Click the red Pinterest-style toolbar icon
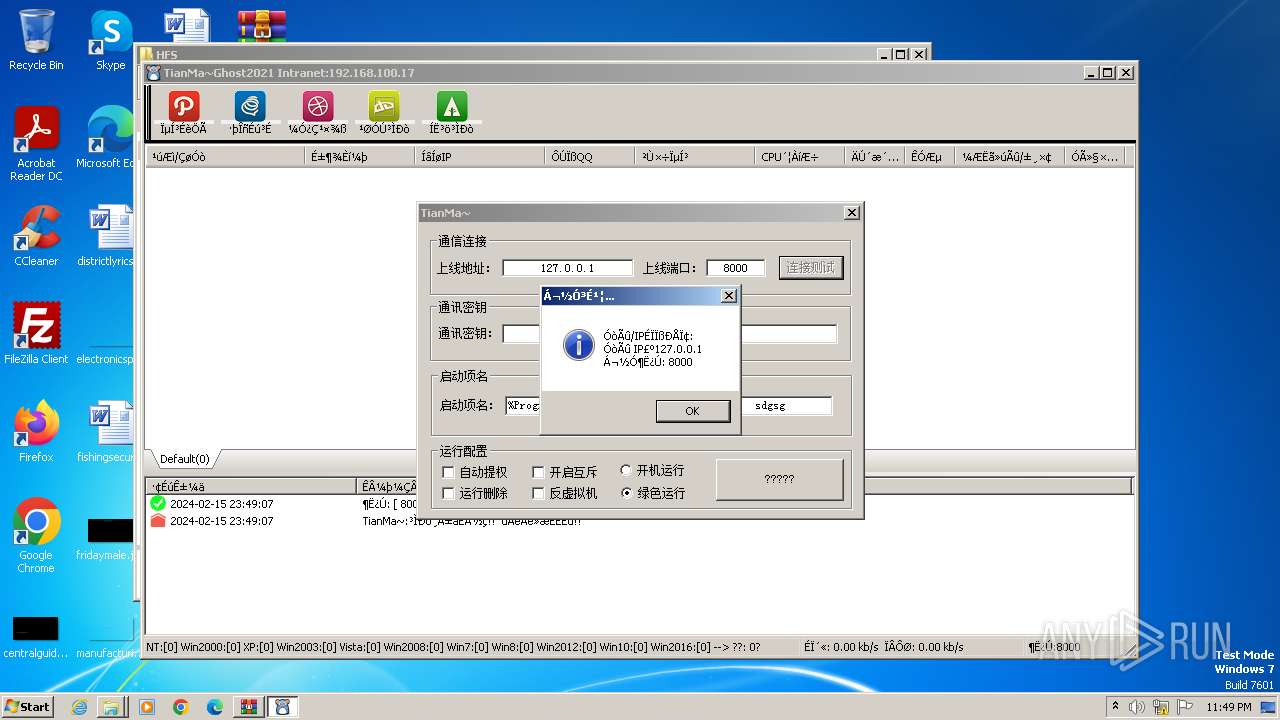 (184, 106)
